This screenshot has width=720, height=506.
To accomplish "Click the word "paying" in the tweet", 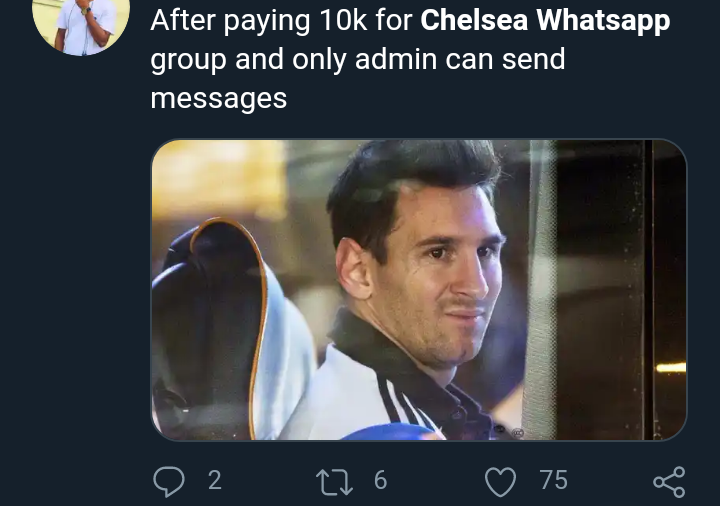I will (x=268, y=22).
